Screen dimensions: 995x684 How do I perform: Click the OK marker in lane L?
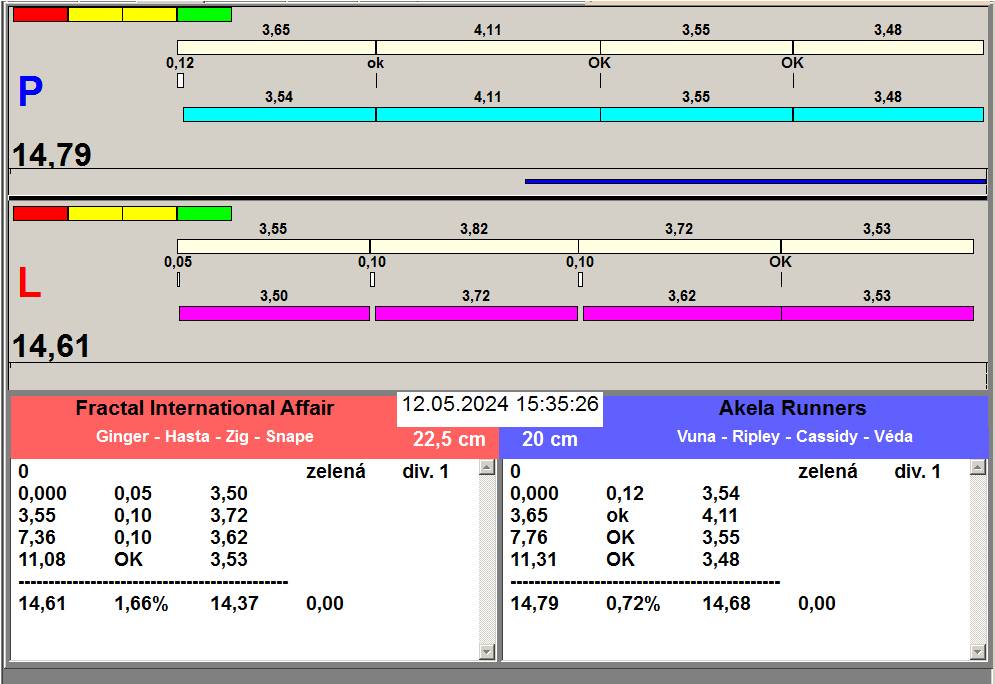pos(781,262)
